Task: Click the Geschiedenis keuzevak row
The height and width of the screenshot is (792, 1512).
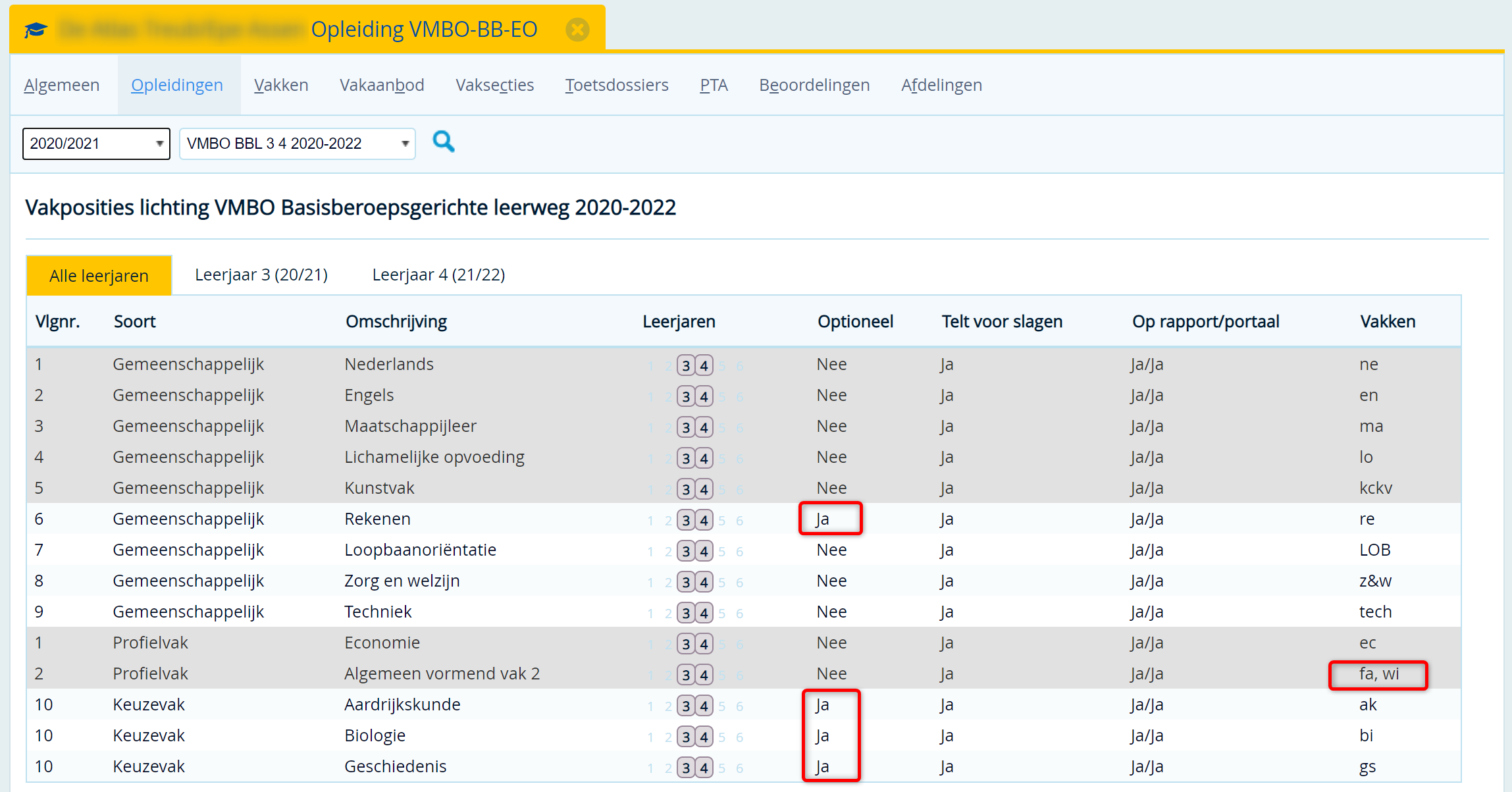Action: click(x=744, y=766)
